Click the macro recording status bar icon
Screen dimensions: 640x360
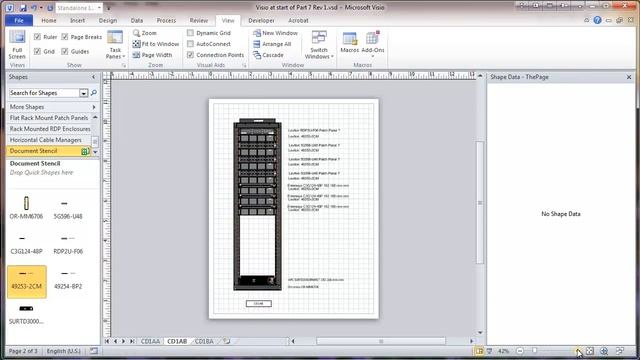(94, 351)
